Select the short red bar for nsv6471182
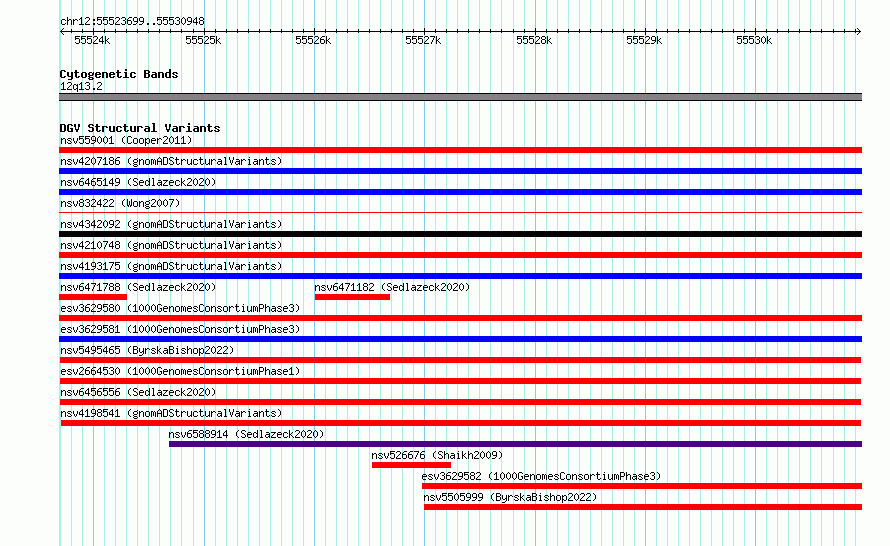 [352, 297]
